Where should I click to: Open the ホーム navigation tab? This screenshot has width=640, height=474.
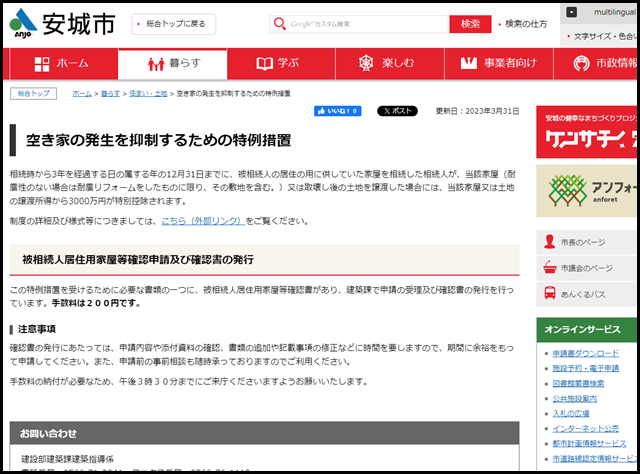[x=64, y=64]
